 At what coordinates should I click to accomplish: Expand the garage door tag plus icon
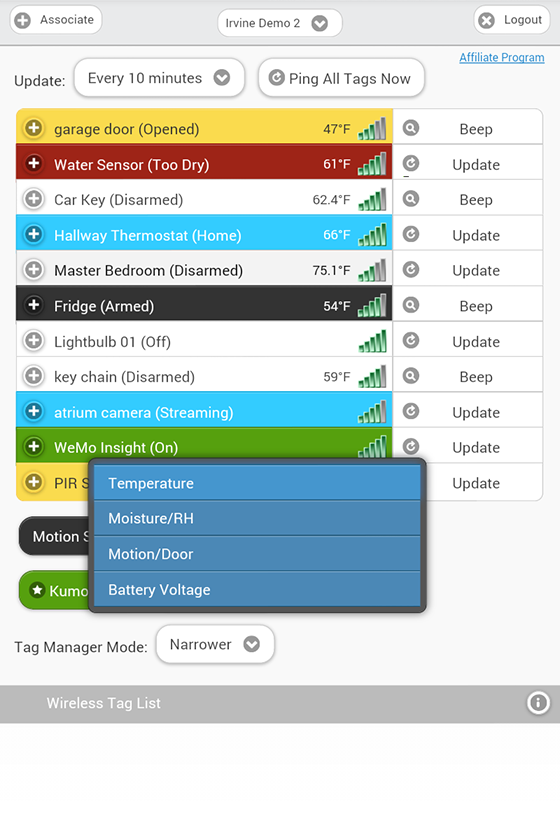(34, 127)
